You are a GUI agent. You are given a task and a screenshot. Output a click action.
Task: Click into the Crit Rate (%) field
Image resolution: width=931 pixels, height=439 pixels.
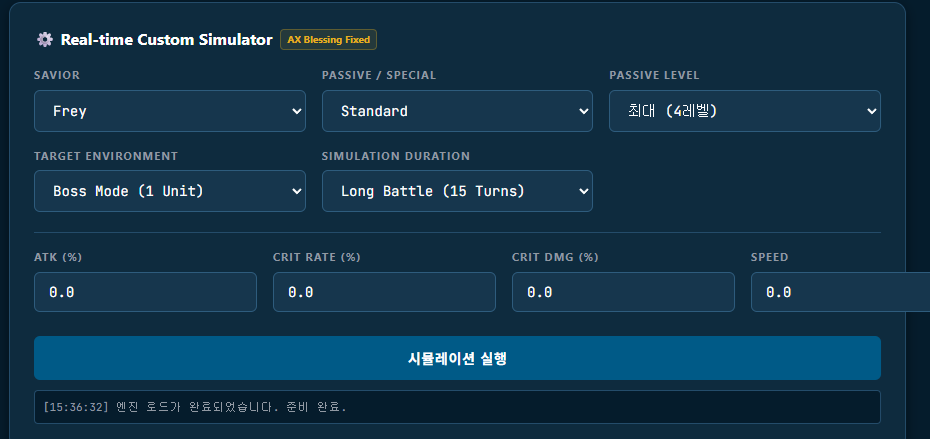384,292
